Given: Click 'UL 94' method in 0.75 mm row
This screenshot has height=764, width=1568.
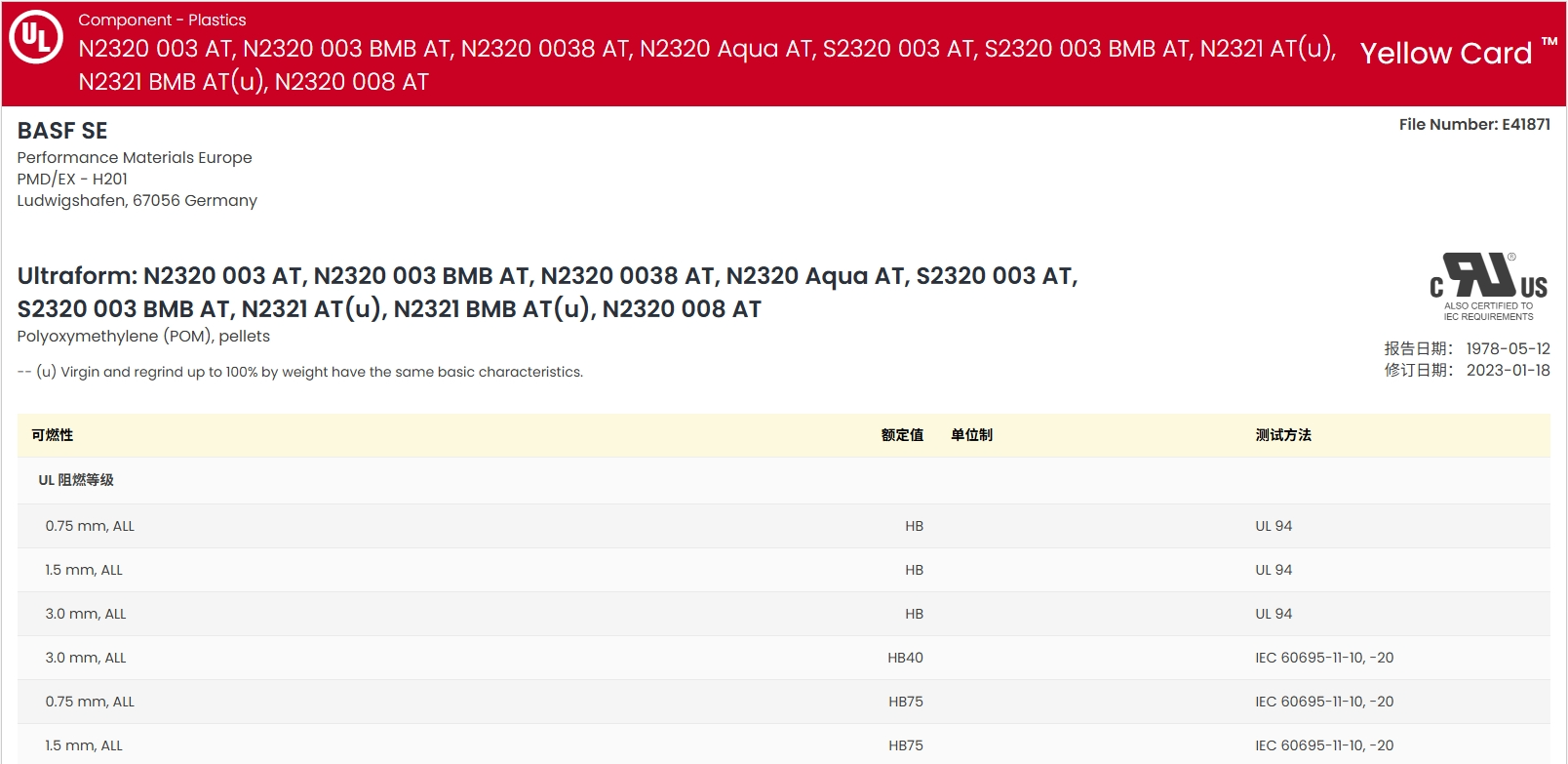Looking at the screenshot, I should tap(1274, 526).
